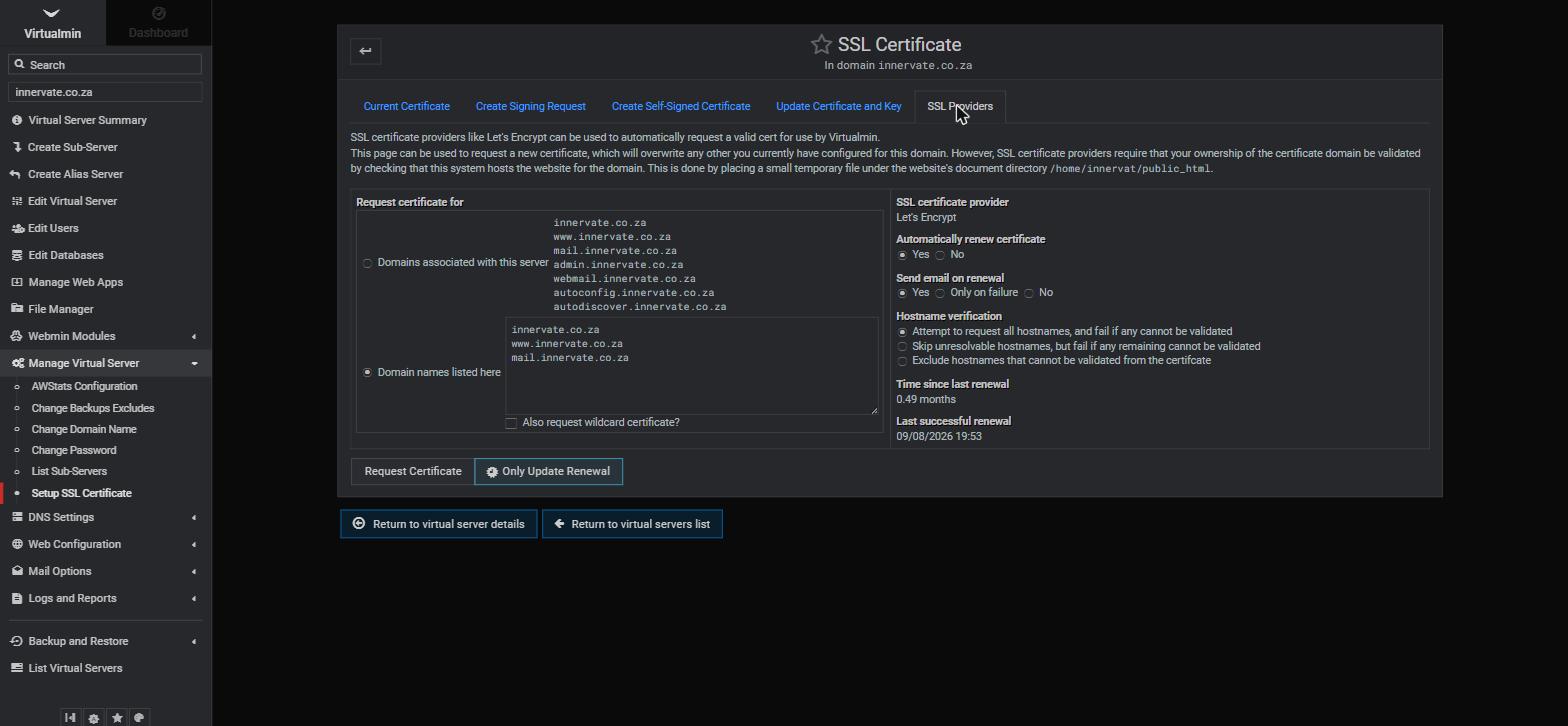Viewport: 1568px width, 726px height.
Task: Click the back arrow icon in the SSL Certificate header
Action: (x=365, y=51)
